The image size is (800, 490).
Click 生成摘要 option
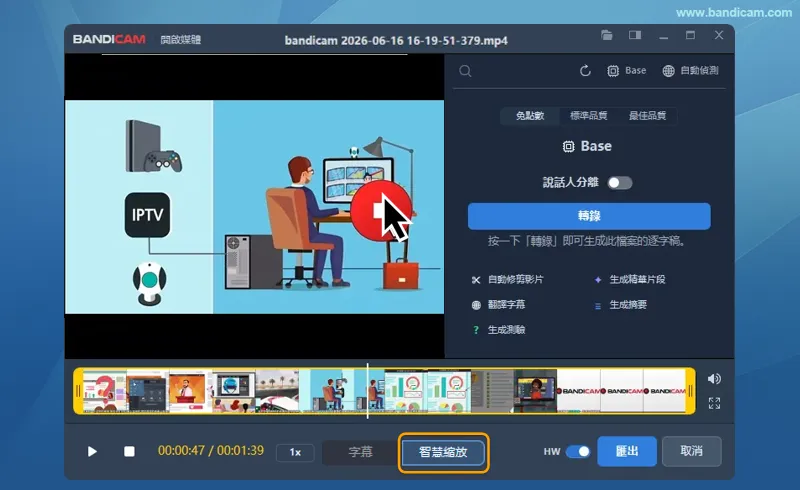(x=628, y=305)
